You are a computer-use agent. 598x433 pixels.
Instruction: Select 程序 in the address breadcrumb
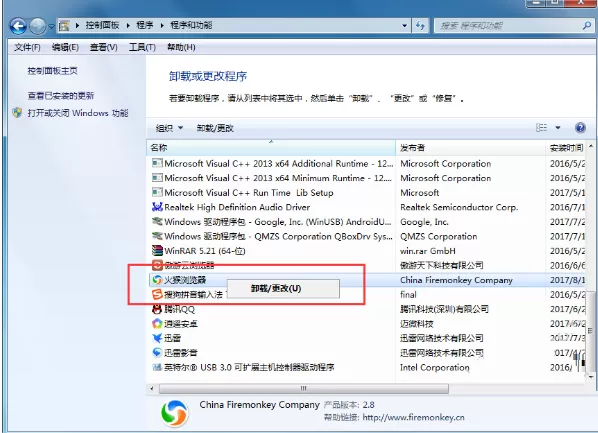(x=145, y=26)
